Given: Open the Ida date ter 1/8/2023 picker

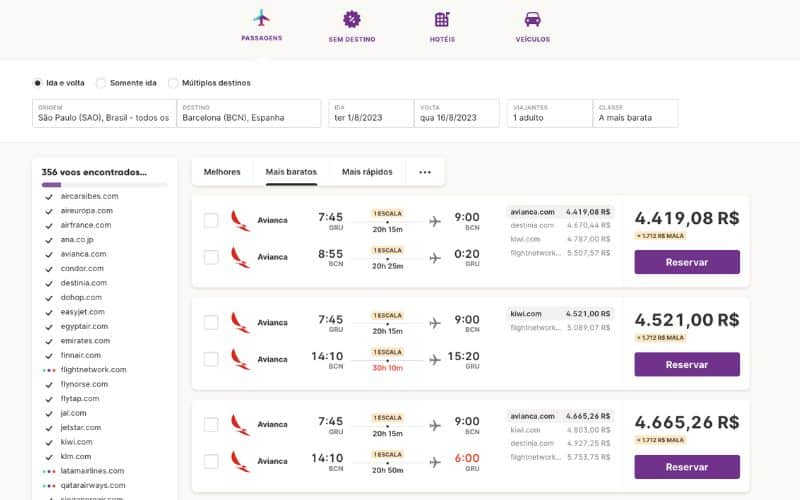Looking at the screenshot, I should [x=371, y=113].
